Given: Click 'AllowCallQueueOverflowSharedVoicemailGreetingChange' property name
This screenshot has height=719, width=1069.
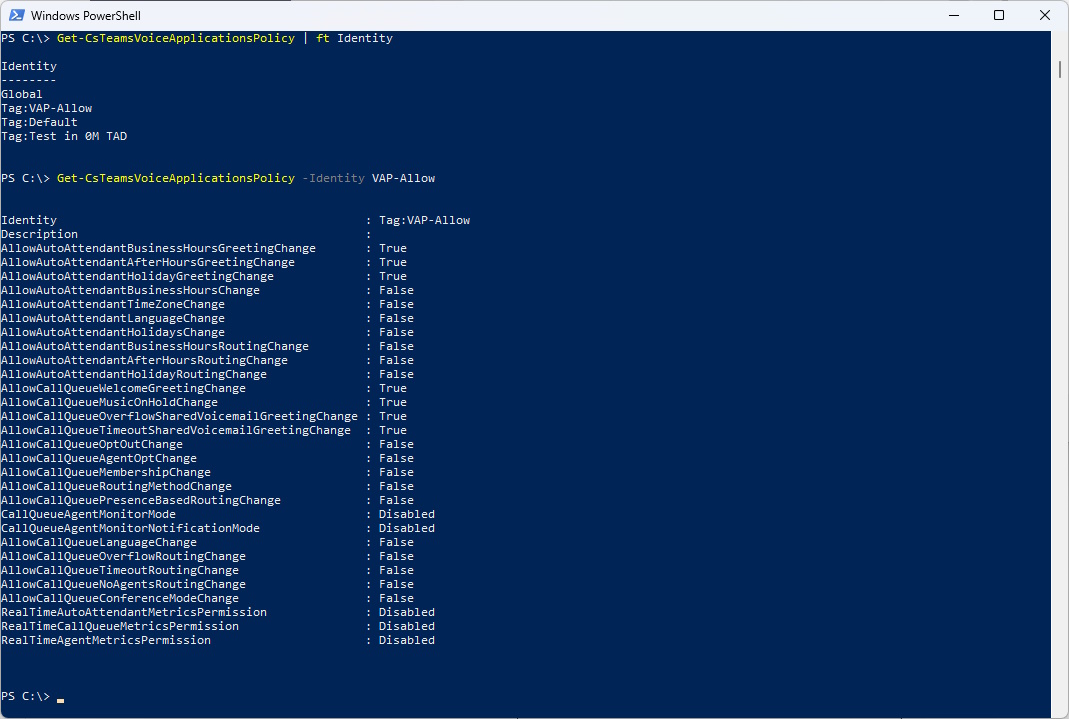Looking at the screenshot, I should [179, 416].
